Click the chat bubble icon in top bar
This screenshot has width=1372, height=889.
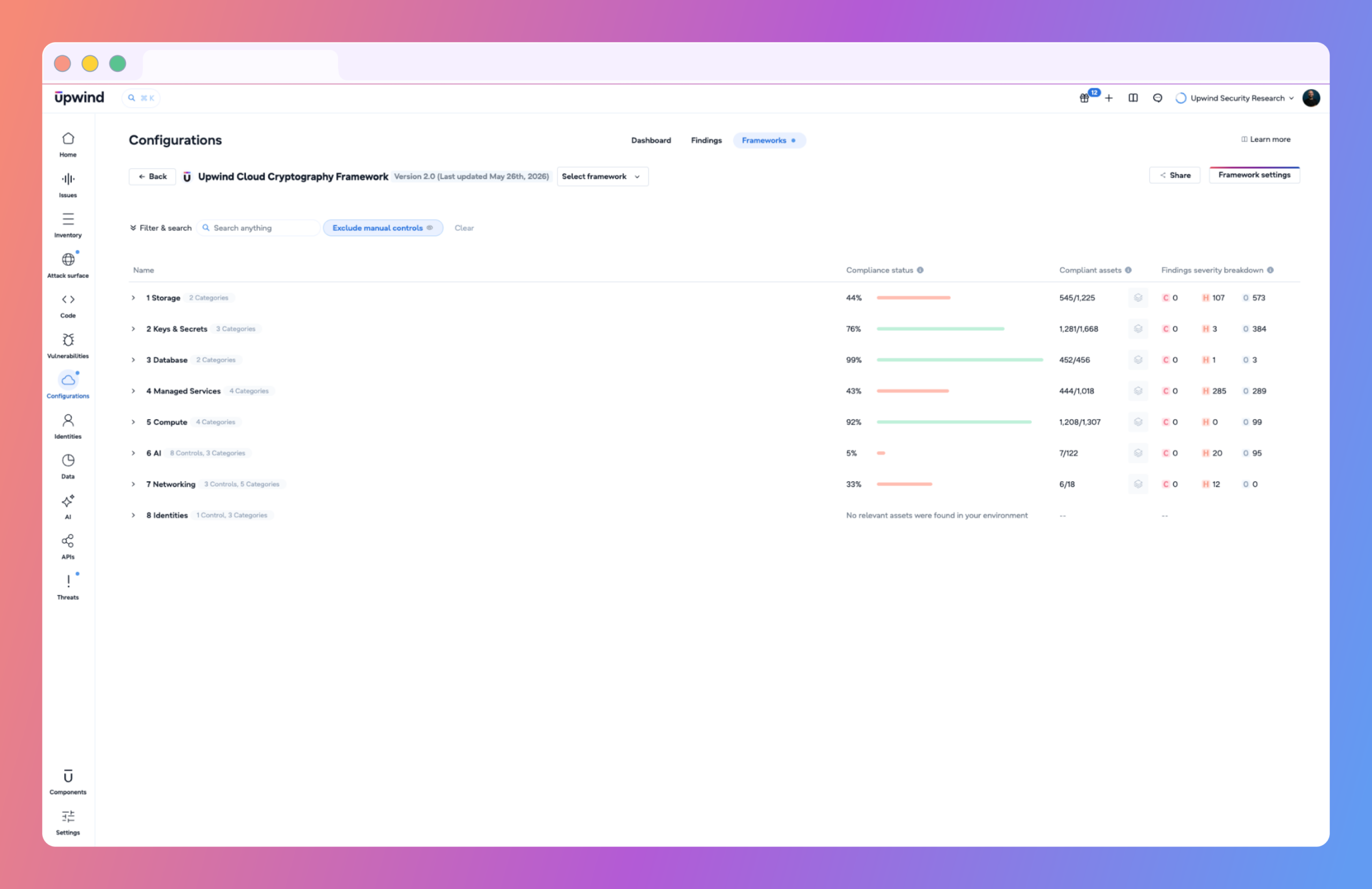[1158, 98]
